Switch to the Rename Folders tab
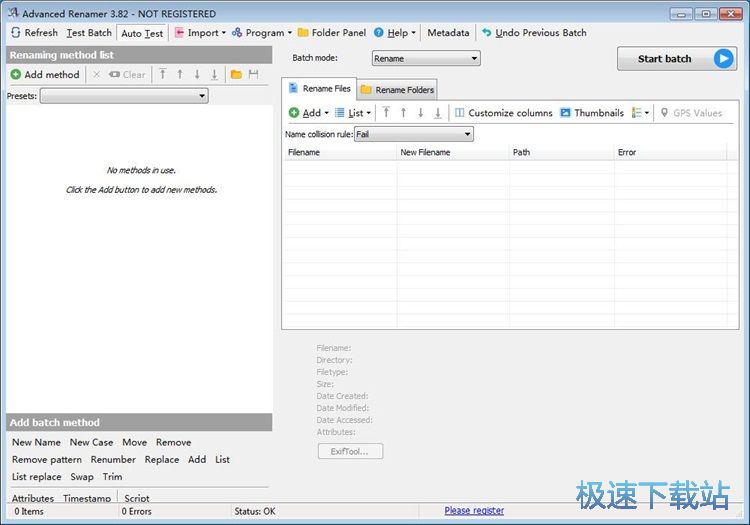Image resolution: width=750 pixels, height=525 pixels. 397,90
